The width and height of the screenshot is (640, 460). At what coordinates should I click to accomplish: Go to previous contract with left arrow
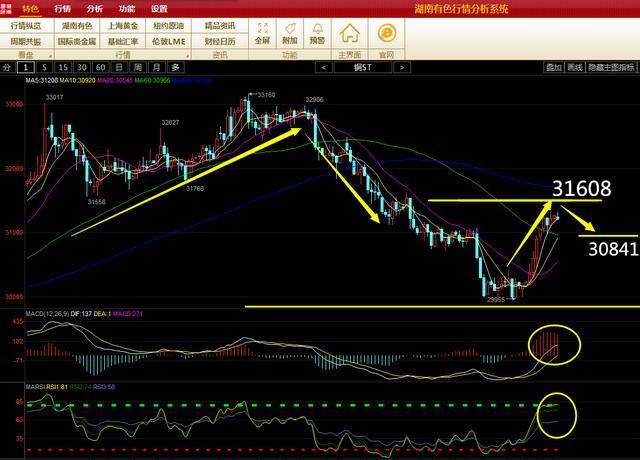pos(323,67)
